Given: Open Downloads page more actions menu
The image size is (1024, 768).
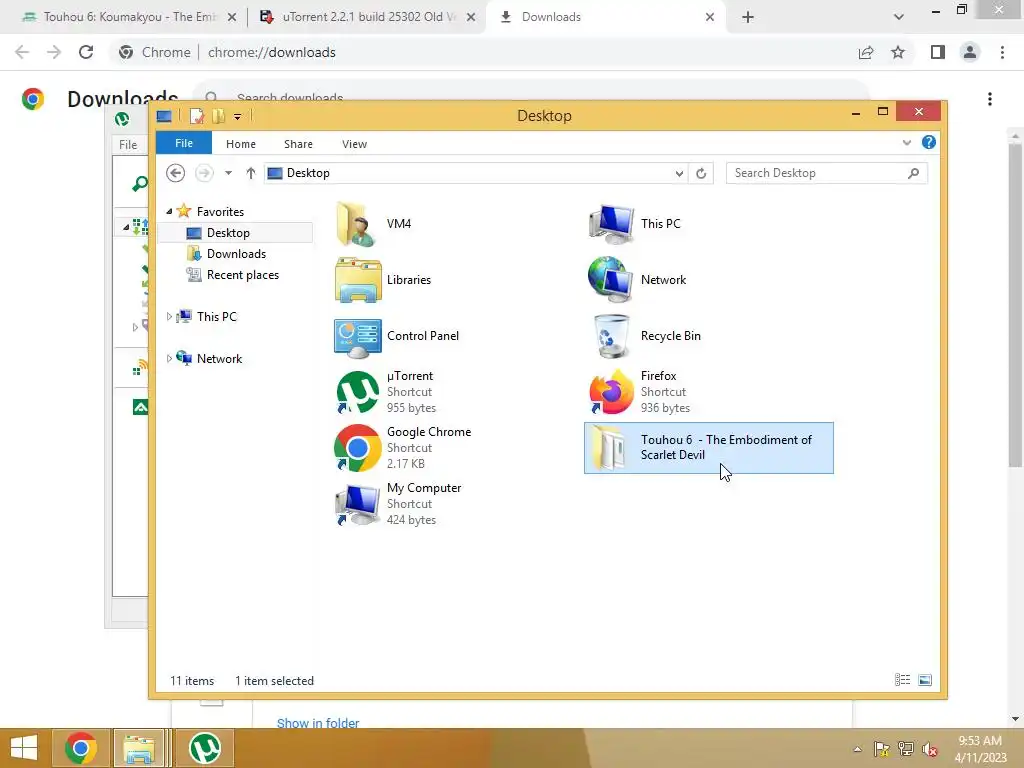Looking at the screenshot, I should [x=990, y=99].
